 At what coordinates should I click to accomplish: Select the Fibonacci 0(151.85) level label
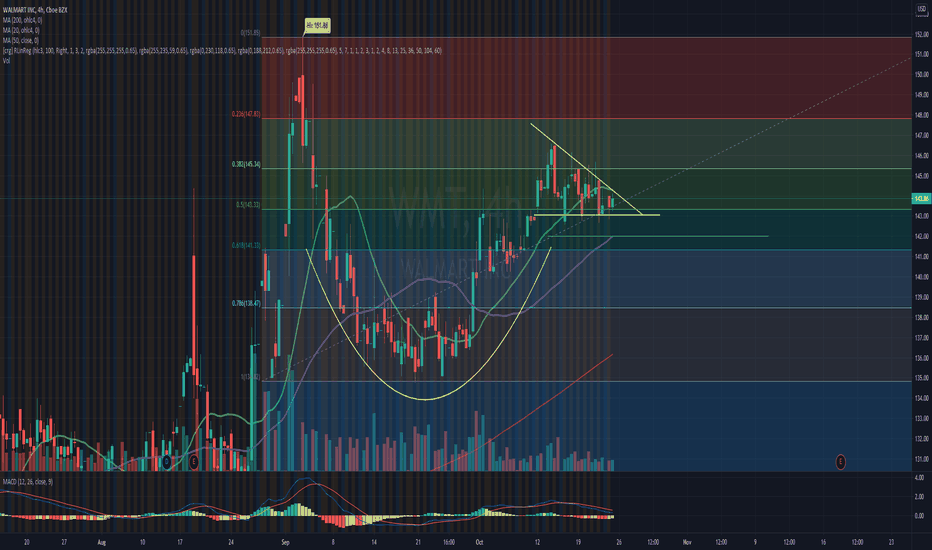pos(250,33)
